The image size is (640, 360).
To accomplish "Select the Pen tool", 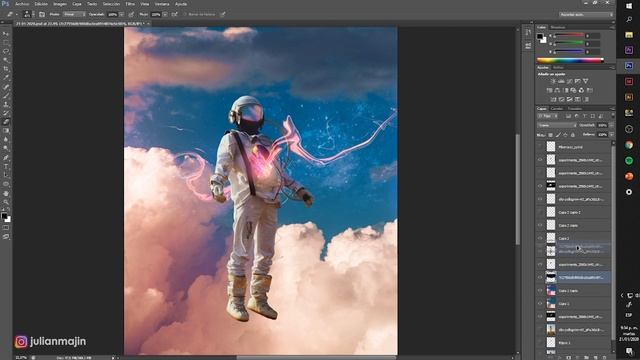I will tap(6, 157).
